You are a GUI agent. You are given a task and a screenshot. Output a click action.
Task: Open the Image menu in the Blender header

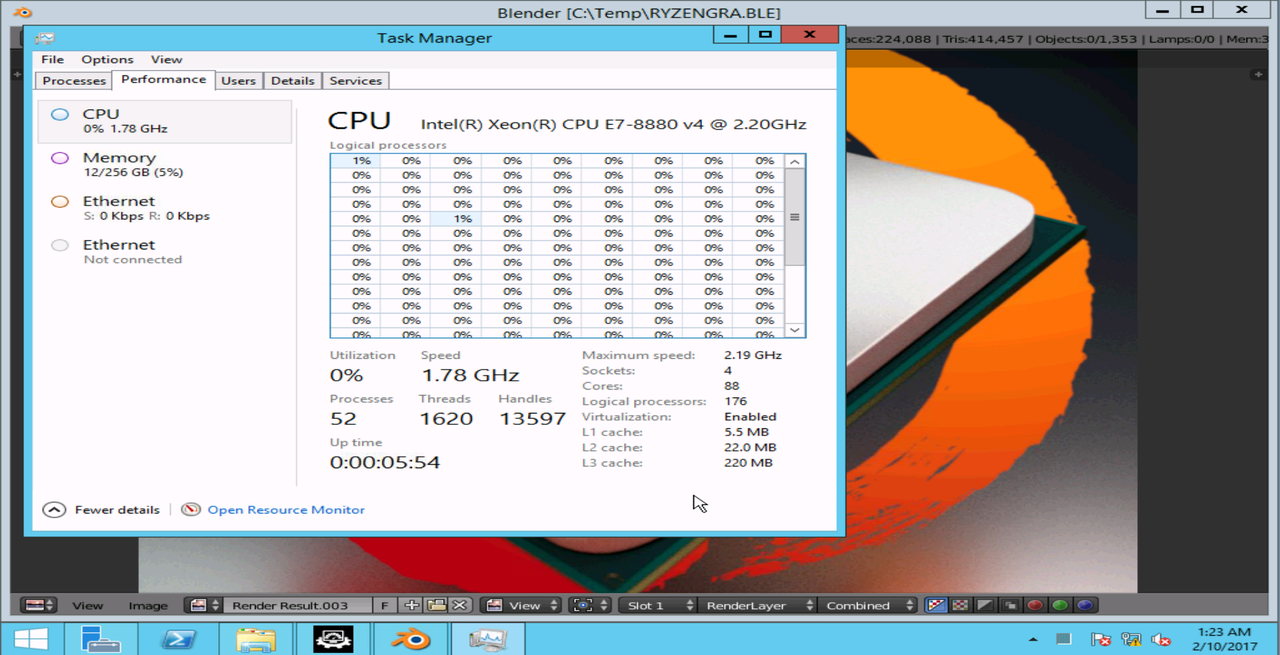(148, 605)
